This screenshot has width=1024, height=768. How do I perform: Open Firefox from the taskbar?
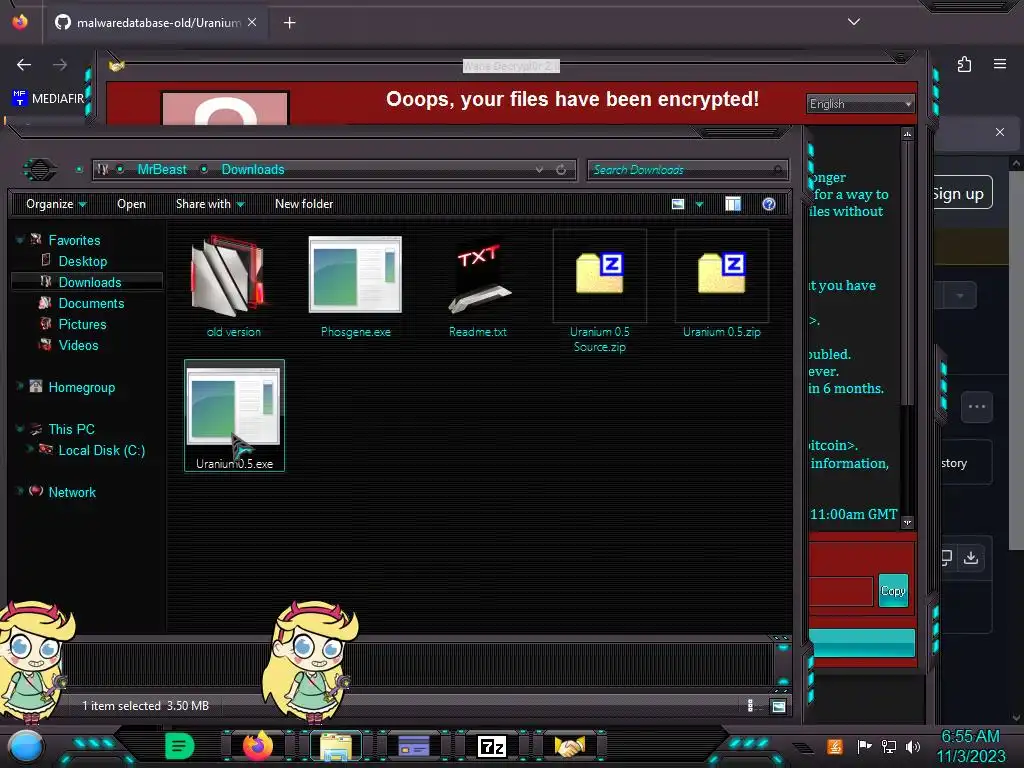point(258,746)
